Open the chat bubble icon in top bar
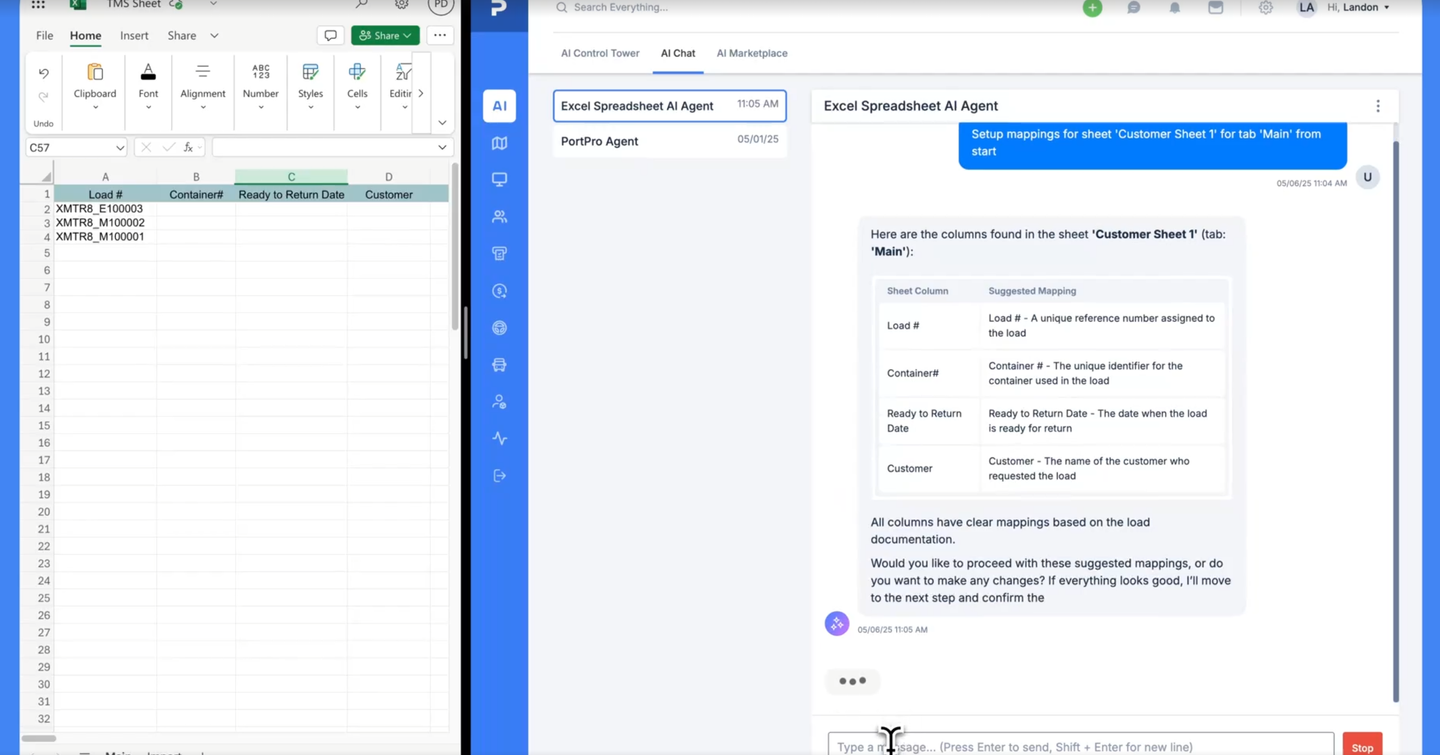The width and height of the screenshot is (1440, 755). [1133, 8]
